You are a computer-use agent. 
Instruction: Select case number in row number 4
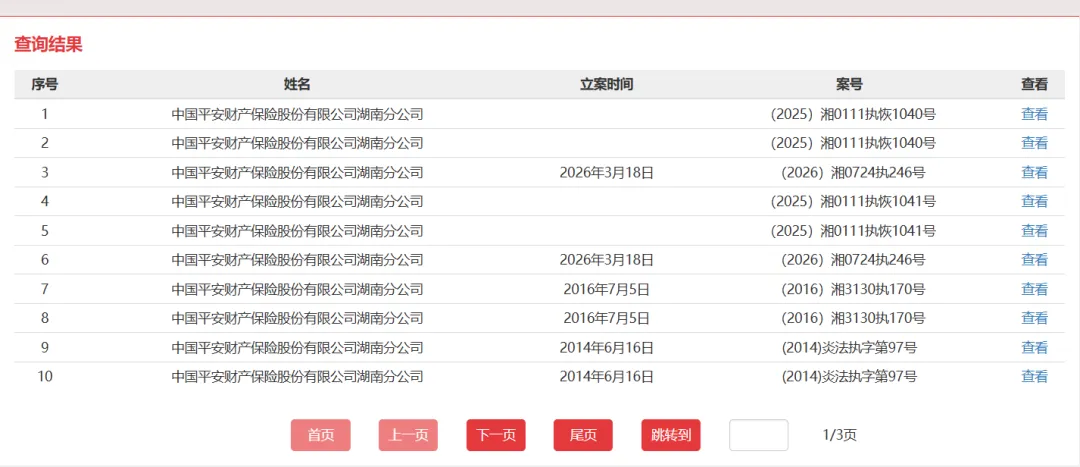tap(853, 202)
